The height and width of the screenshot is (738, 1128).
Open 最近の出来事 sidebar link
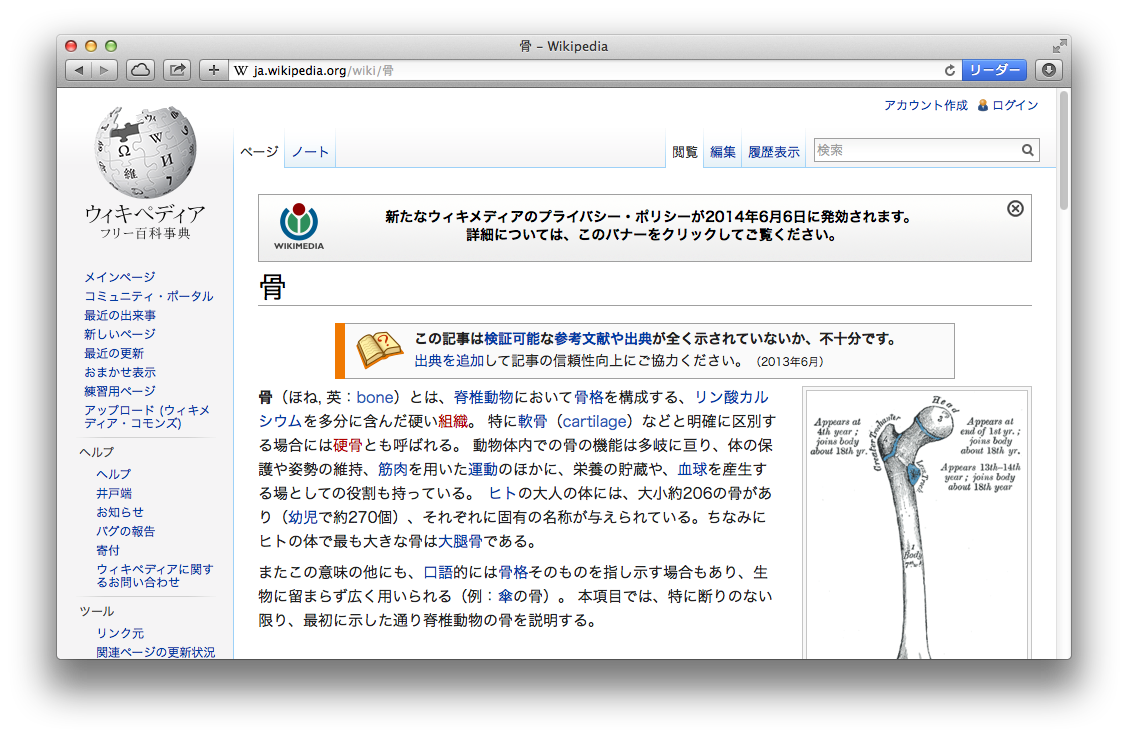tap(119, 315)
